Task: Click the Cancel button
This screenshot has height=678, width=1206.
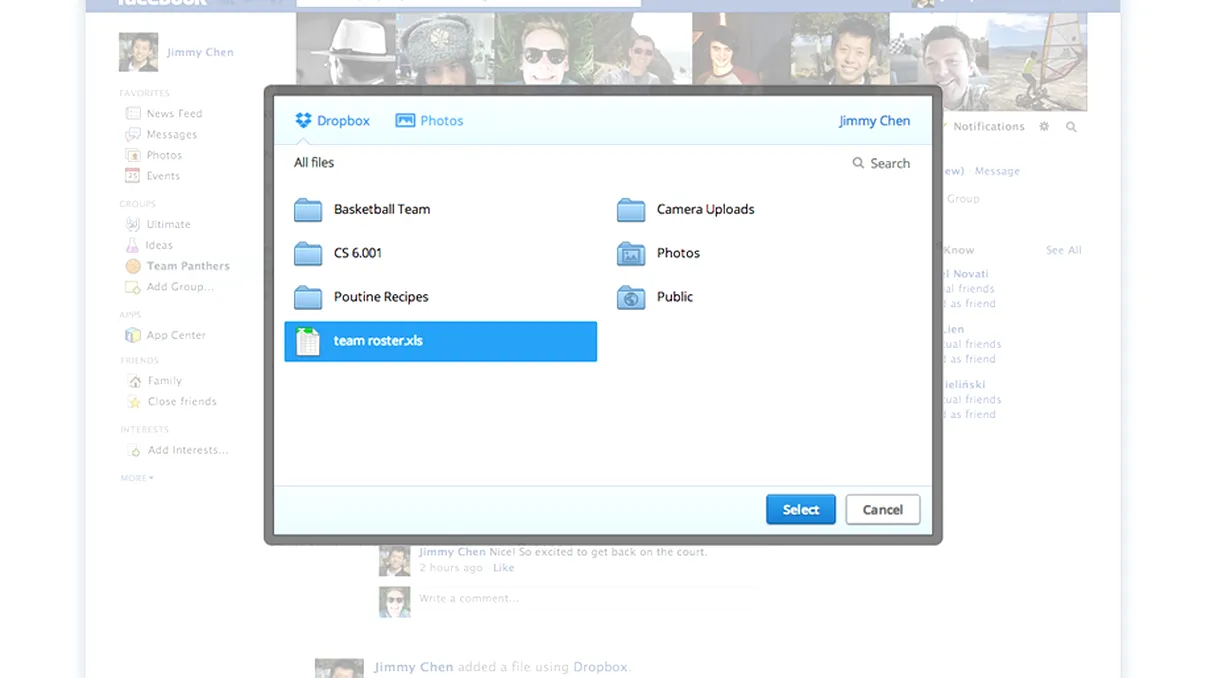Action: [883, 510]
